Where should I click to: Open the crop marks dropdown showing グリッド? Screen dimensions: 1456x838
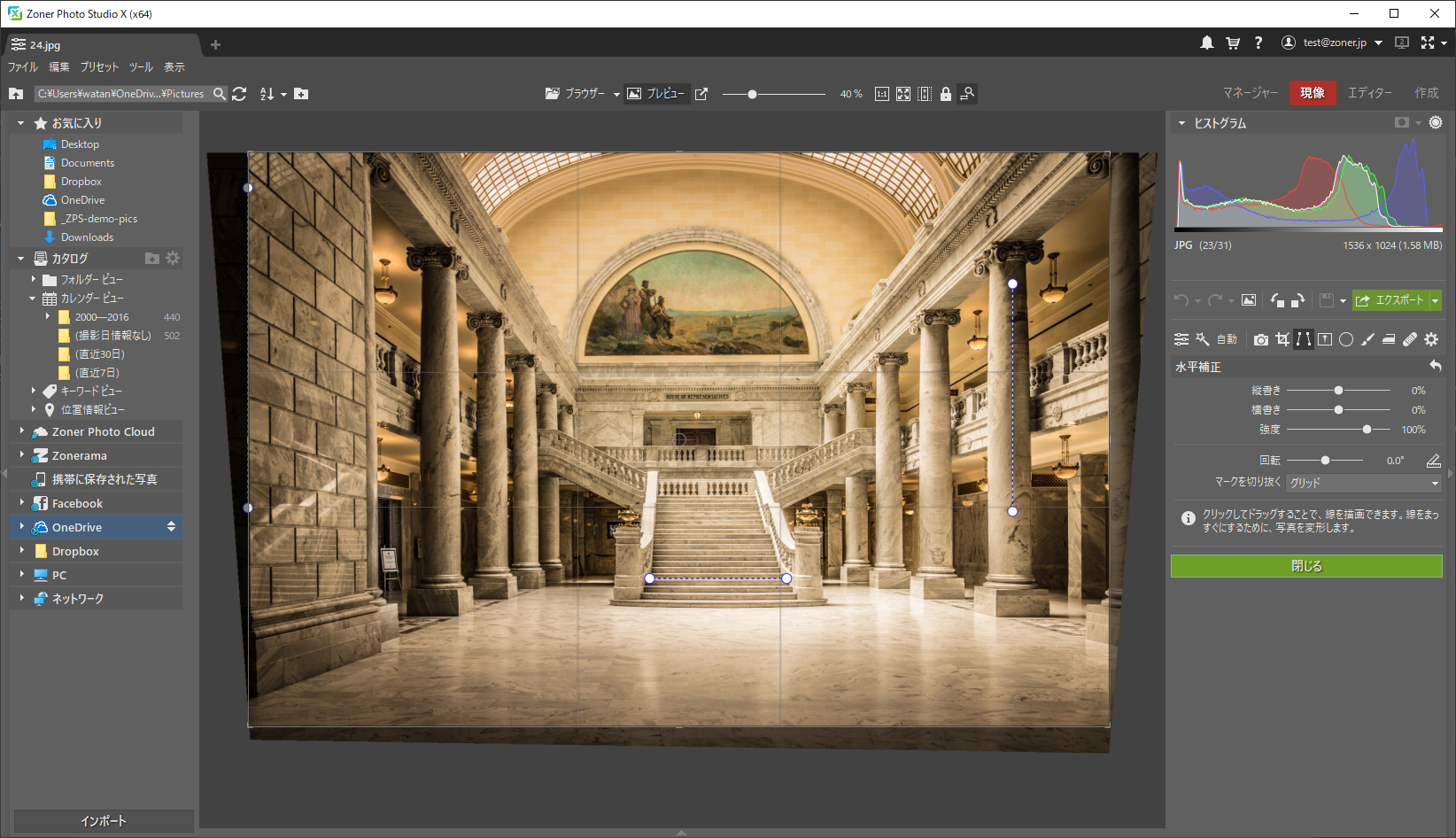tap(1364, 483)
